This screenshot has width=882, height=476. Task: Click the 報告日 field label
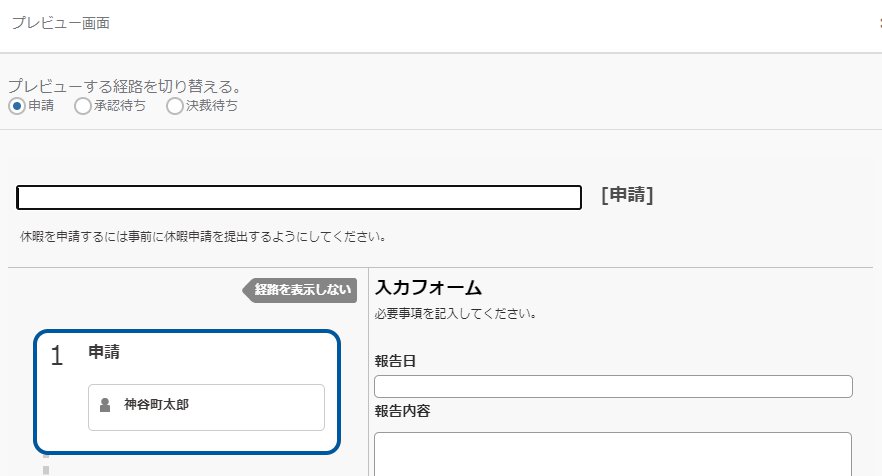pos(395,361)
